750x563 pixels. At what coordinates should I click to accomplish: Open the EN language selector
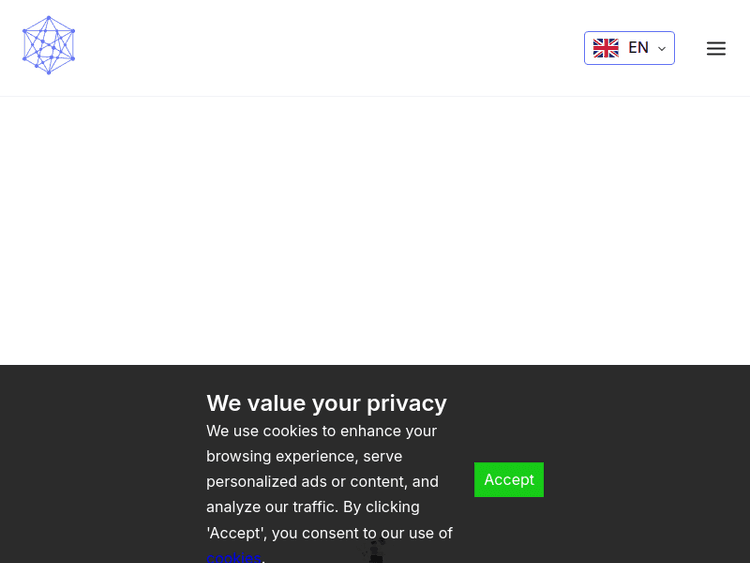629,48
